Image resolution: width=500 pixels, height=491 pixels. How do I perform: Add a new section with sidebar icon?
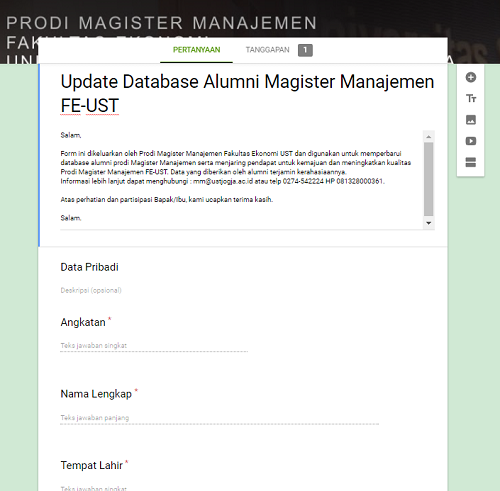[x=470, y=162]
